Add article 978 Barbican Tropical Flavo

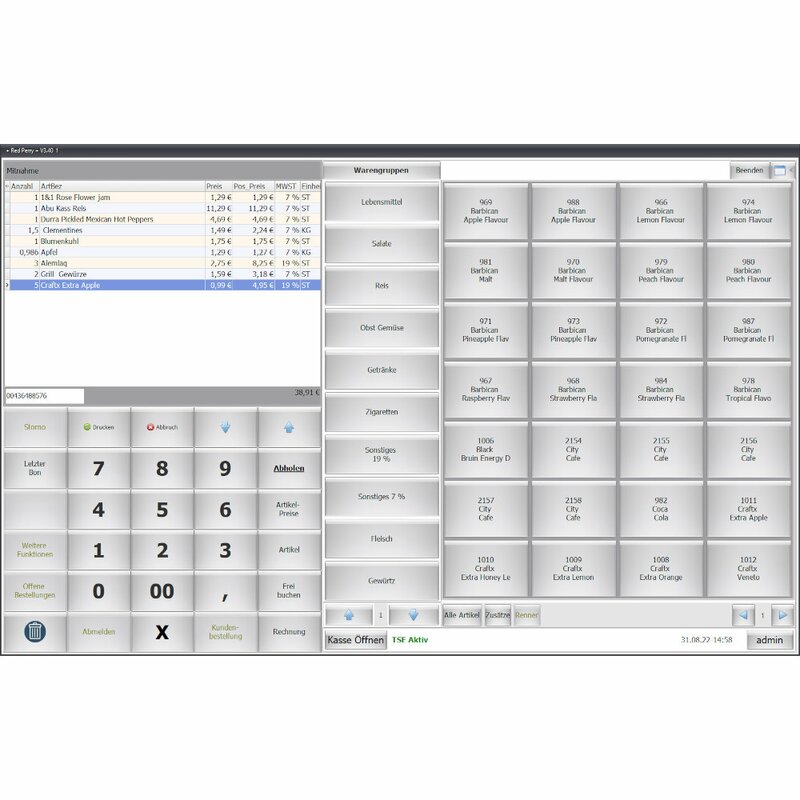coord(748,390)
